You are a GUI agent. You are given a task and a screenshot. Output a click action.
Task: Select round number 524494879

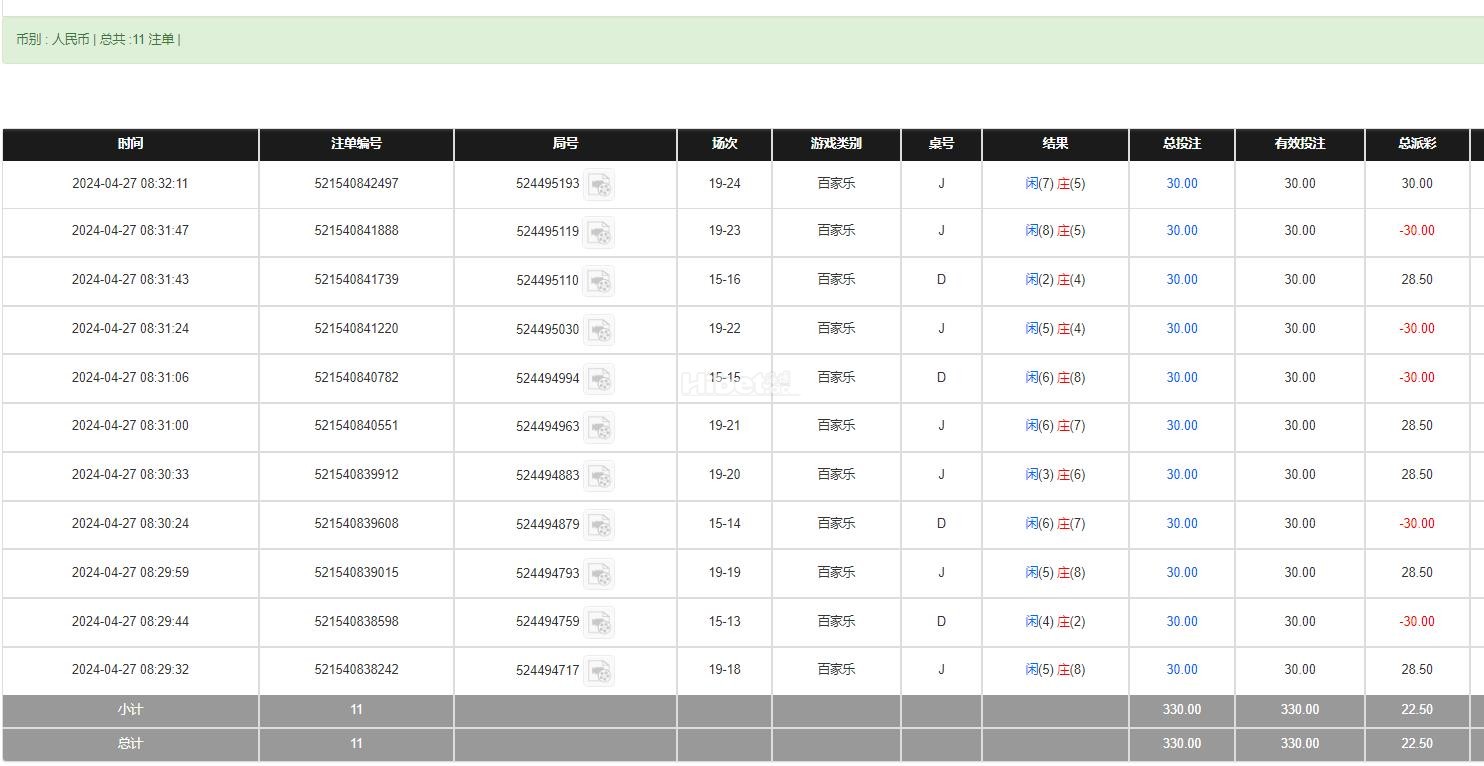click(x=548, y=524)
